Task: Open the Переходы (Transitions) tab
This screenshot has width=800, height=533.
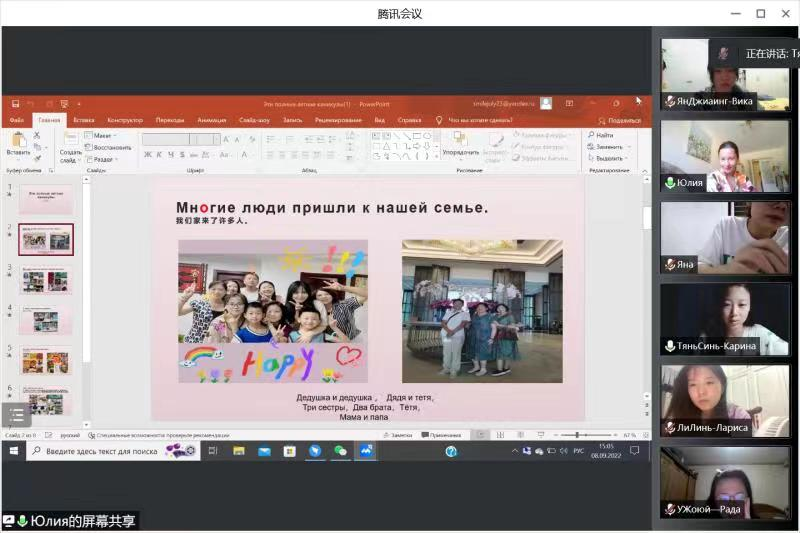Action: [170, 120]
